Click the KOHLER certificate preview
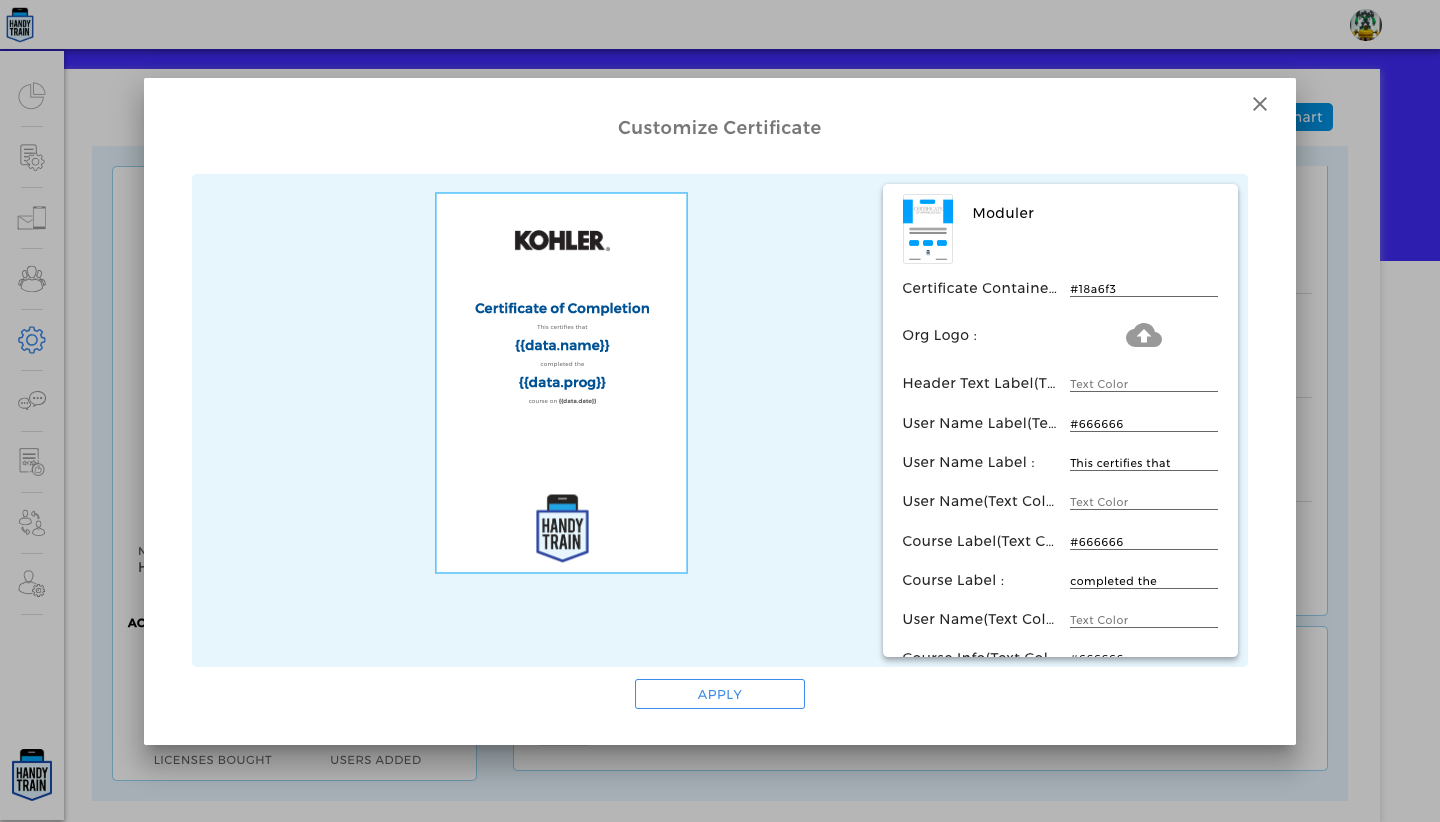Image resolution: width=1440 pixels, height=822 pixels. (x=561, y=383)
